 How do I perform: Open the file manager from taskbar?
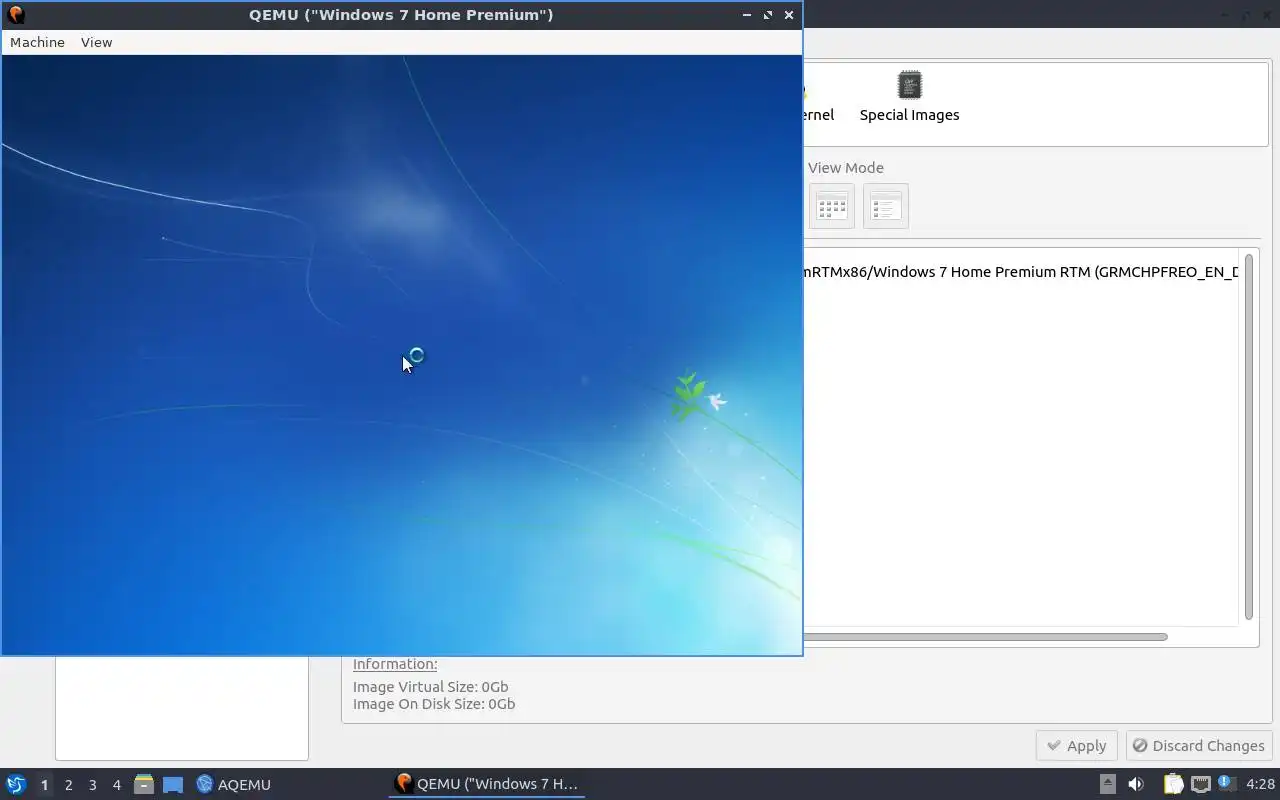pyautogui.click(x=144, y=784)
